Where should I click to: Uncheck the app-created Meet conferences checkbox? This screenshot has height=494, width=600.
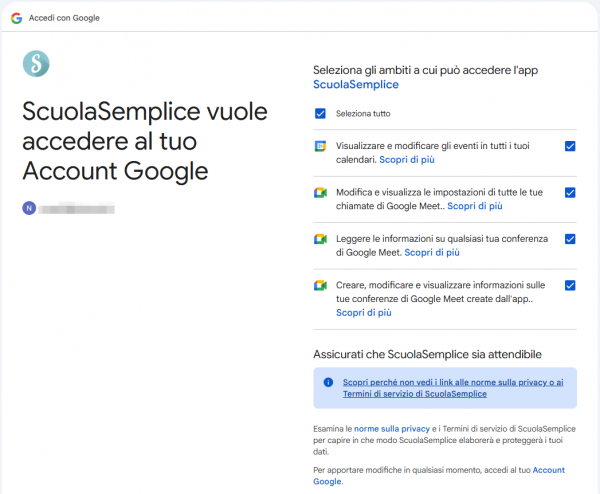point(570,285)
